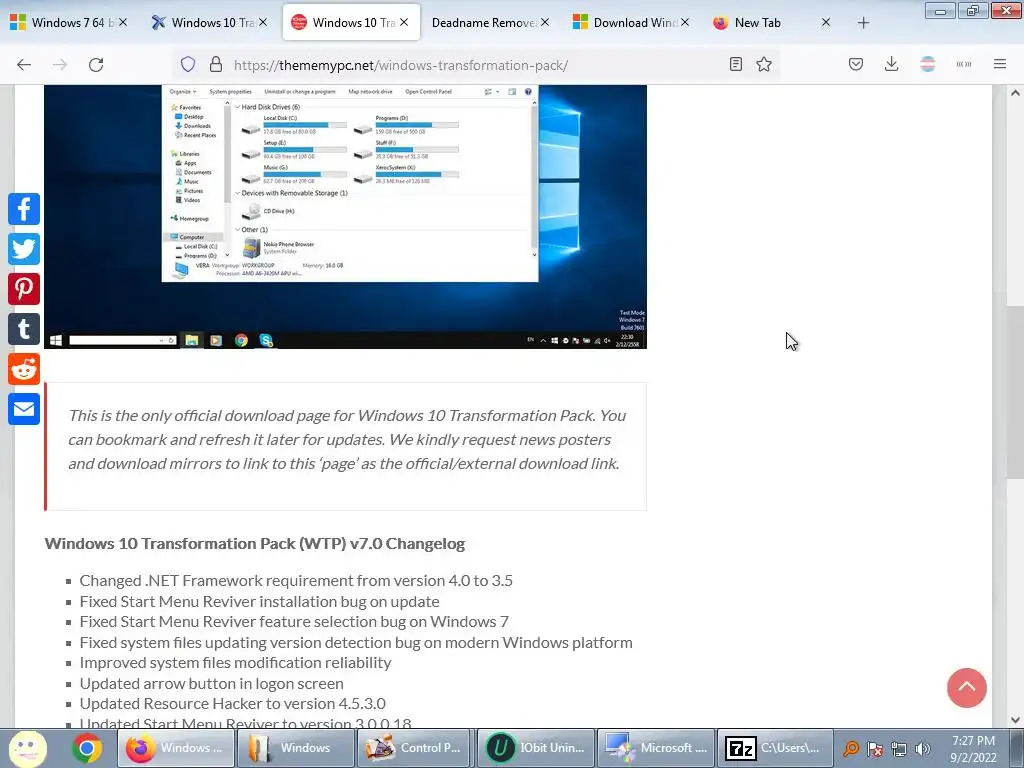Click 'Fixed Start Menu Reviver feature selection bug' line
Viewport: 1024px width, 768px height.
[294, 621]
